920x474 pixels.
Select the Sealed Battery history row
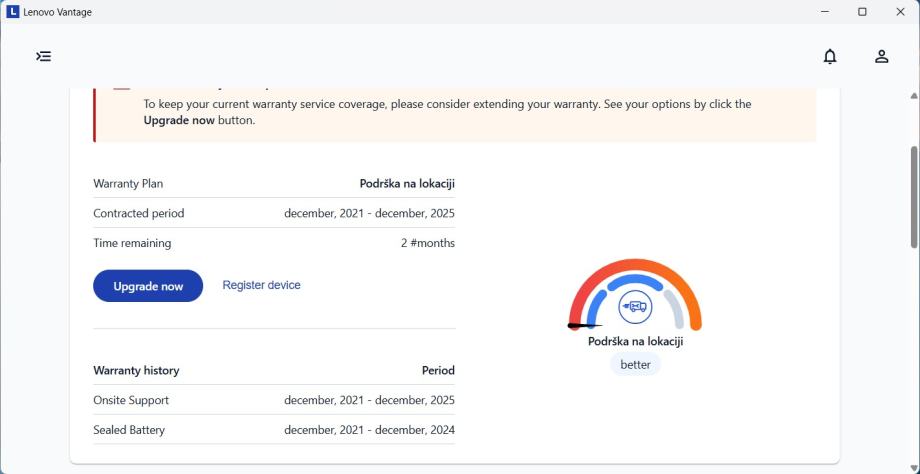tap(273, 430)
